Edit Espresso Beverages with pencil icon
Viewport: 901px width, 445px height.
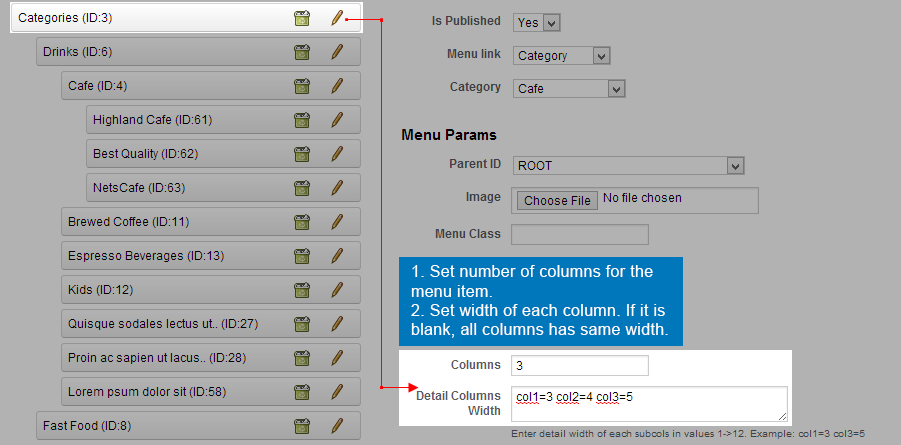(337, 256)
